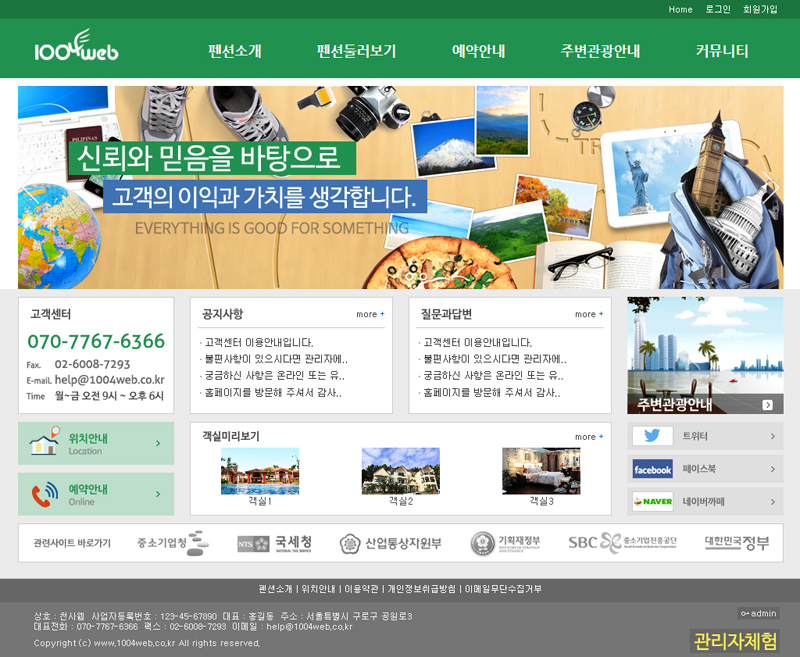The width and height of the screenshot is (800, 657).
Task: Click the 로그인 link at top
Action: [717, 9]
